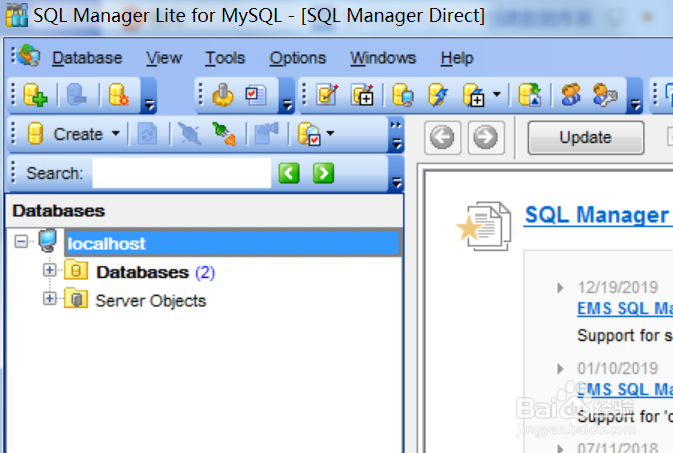This screenshot has height=453, width=673.
Task: Click the globe icon before Database menu
Action: [29, 56]
